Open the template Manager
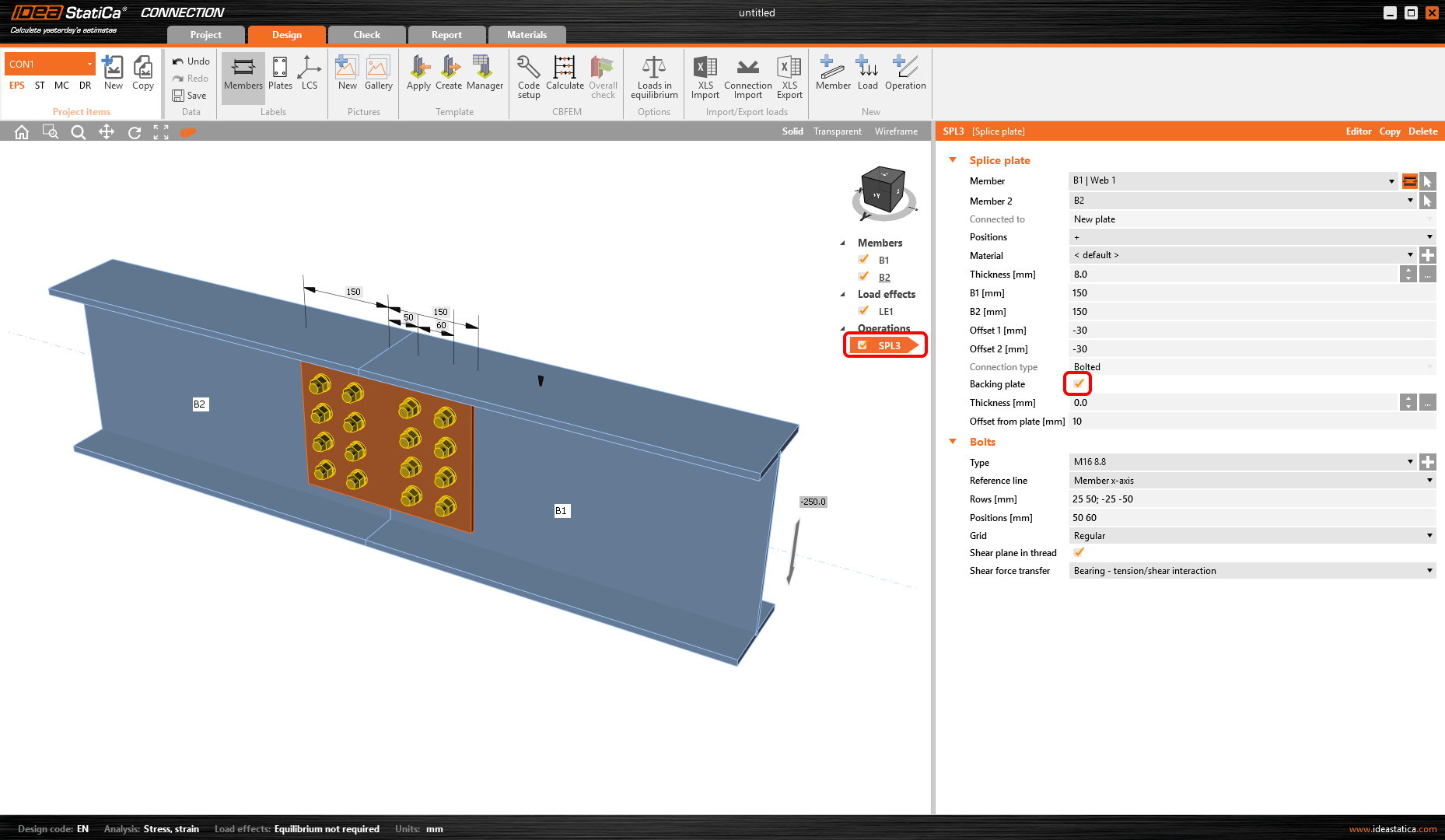 pyautogui.click(x=485, y=76)
